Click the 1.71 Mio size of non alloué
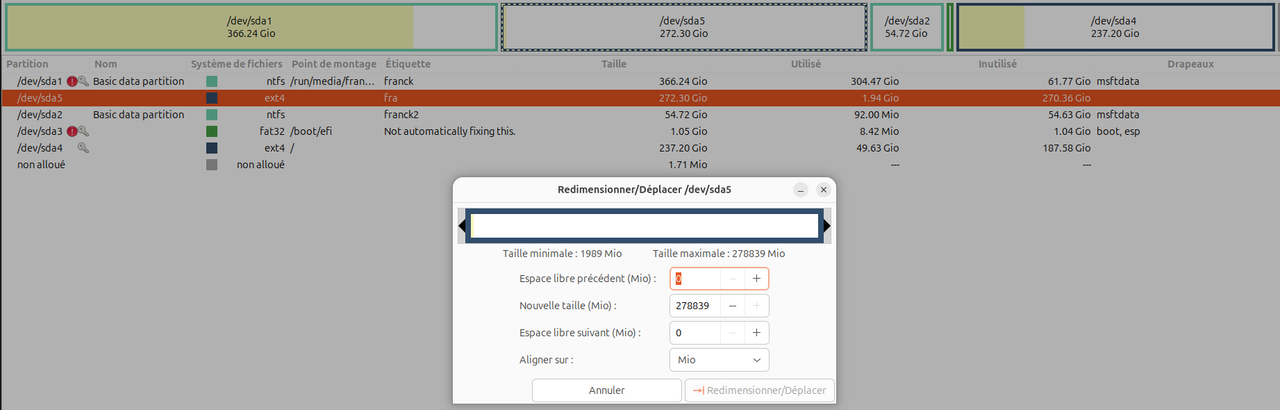This screenshot has width=1280, height=410. 687,164
